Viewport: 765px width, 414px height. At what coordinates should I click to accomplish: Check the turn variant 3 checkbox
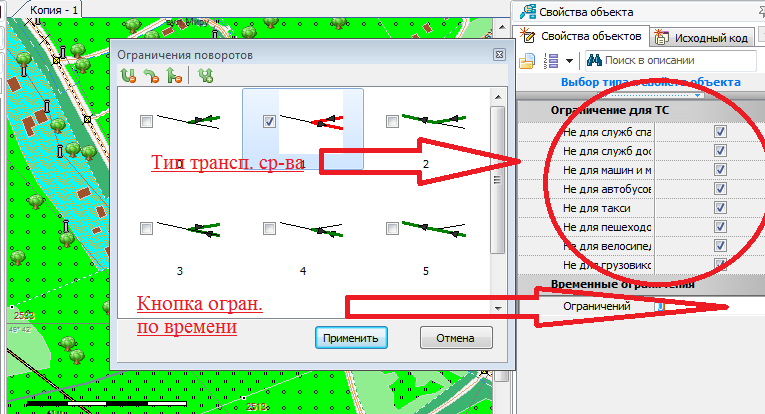(147, 229)
